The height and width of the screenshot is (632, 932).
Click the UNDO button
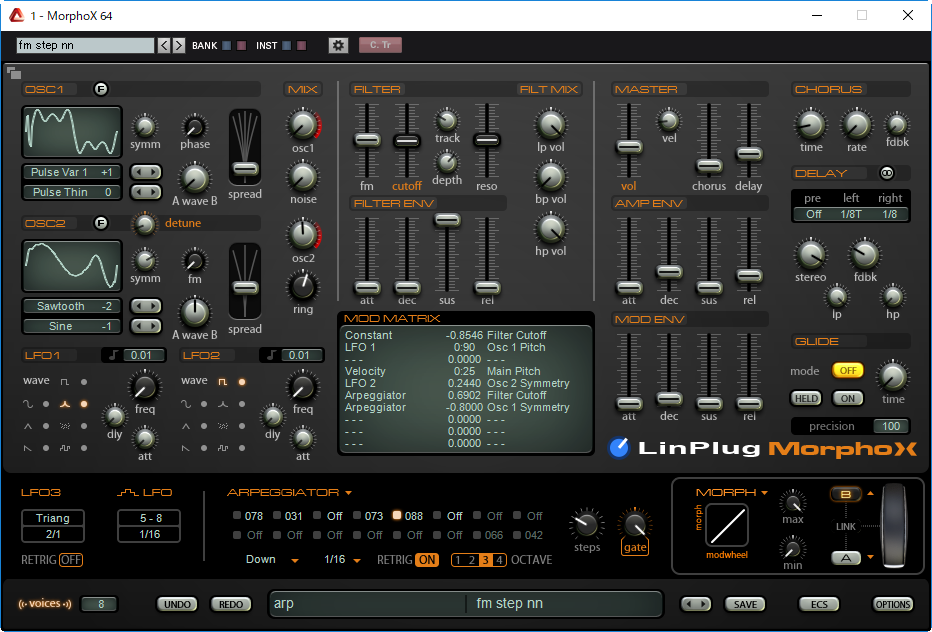click(x=177, y=604)
